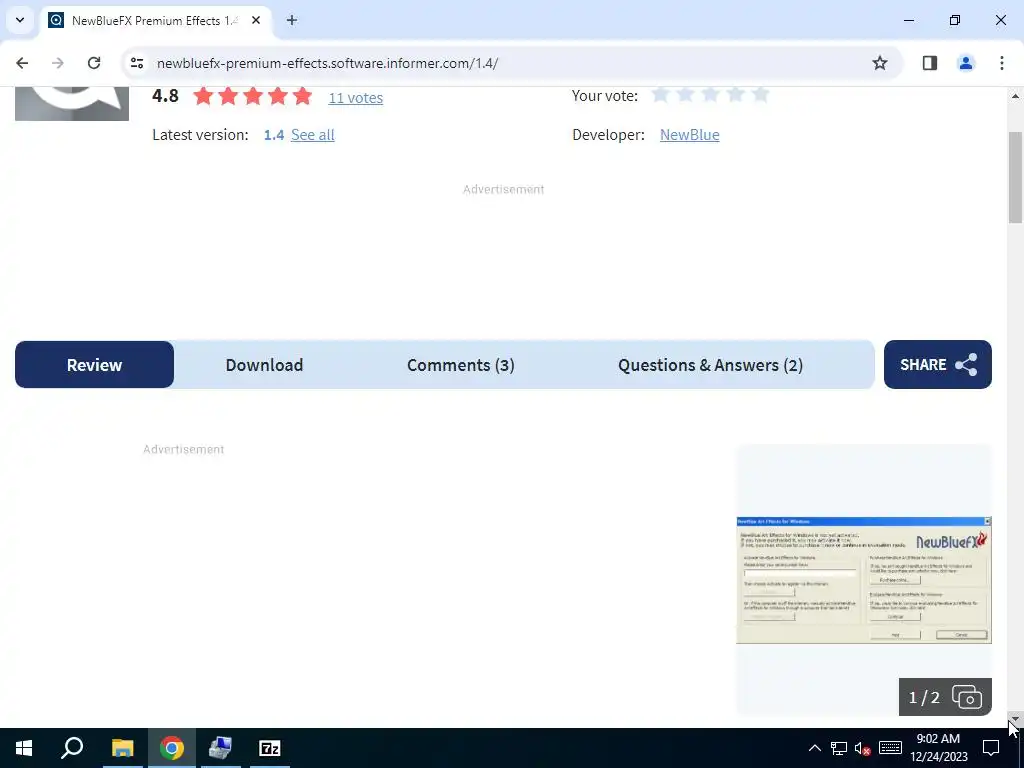Close the NewBlueFX Premium Effects tab
Image resolution: width=1024 pixels, height=768 pixels.
(256, 20)
